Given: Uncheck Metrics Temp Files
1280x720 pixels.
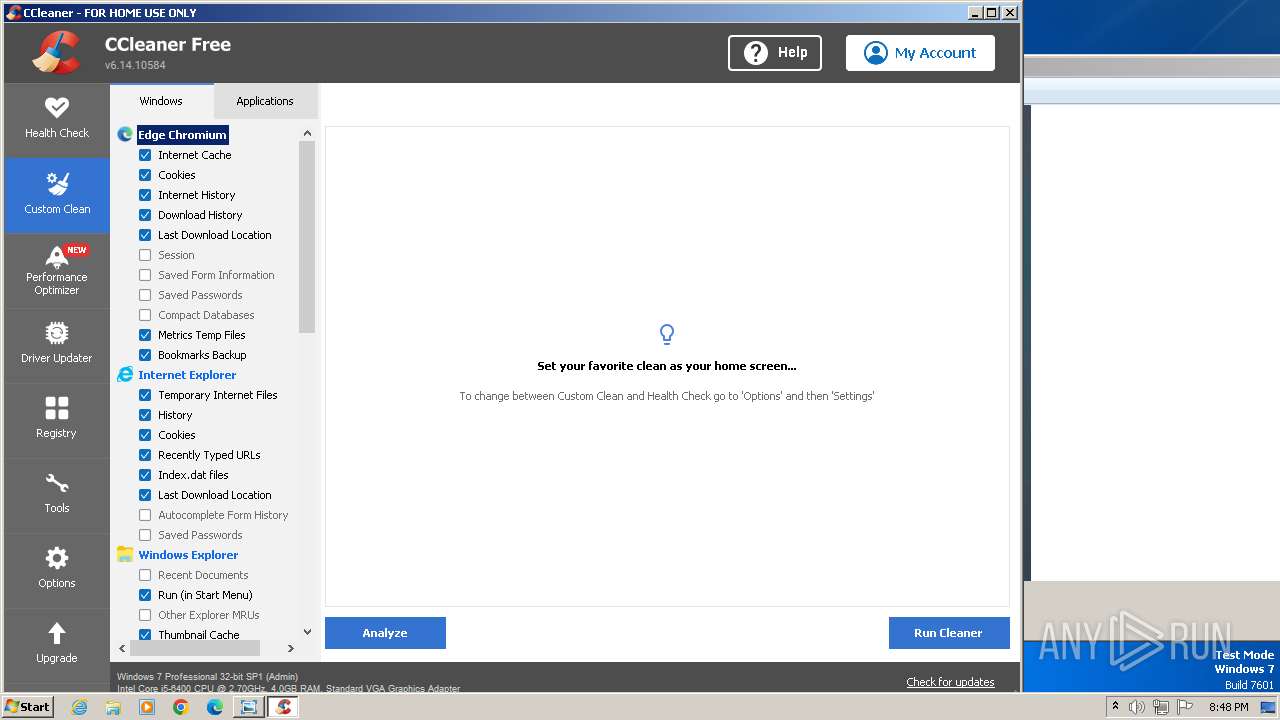Looking at the screenshot, I should pos(145,335).
